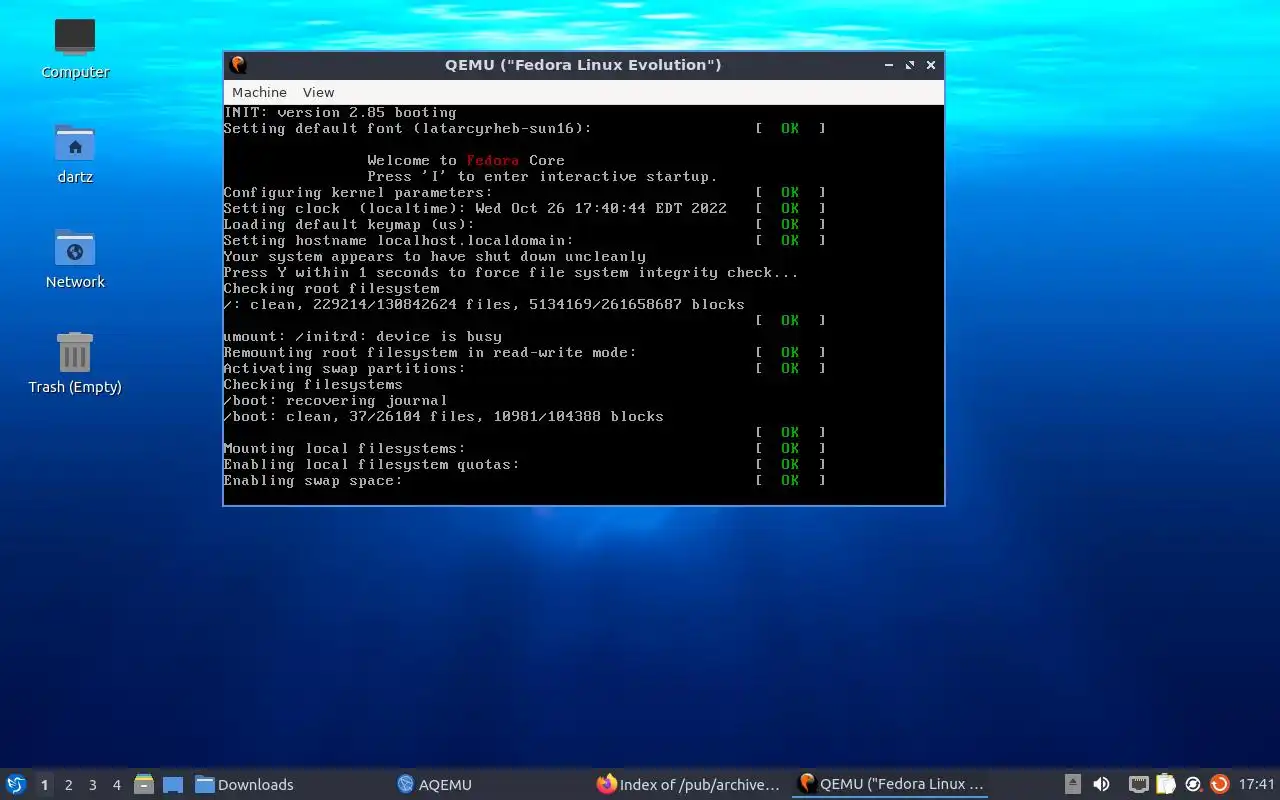The height and width of the screenshot is (800, 1280).
Task: Maximize the QEMU window
Action: point(909,65)
